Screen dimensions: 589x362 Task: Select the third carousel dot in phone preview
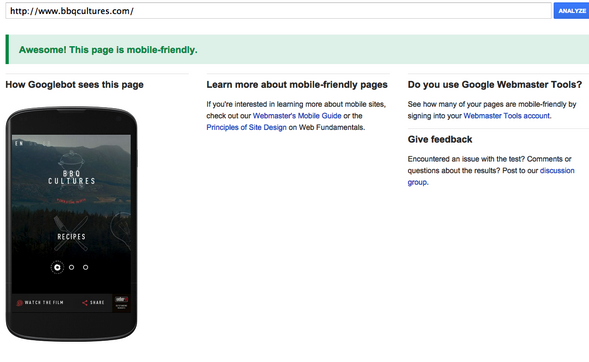pyautogui.click(x=86, y=267)
